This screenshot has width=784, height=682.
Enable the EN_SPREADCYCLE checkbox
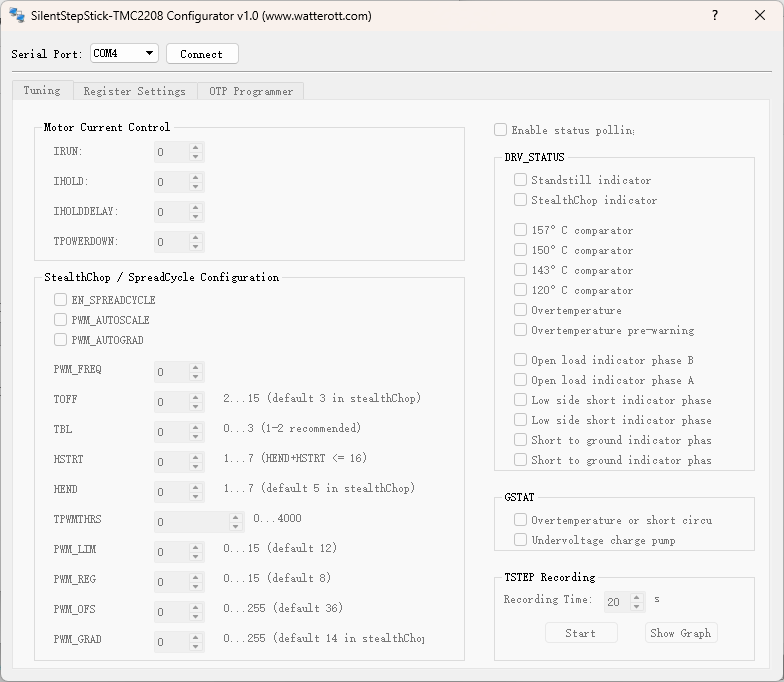(60, 300)
